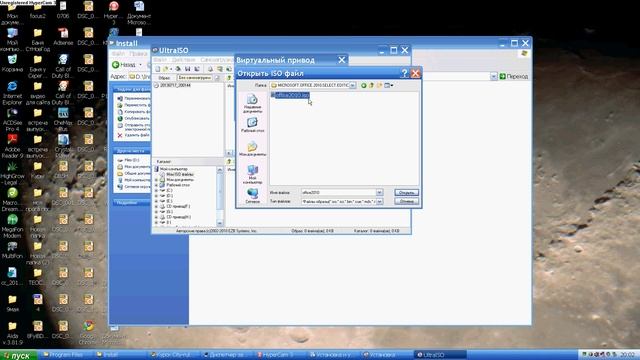Open Файл menu in Install window

point(118,54)
